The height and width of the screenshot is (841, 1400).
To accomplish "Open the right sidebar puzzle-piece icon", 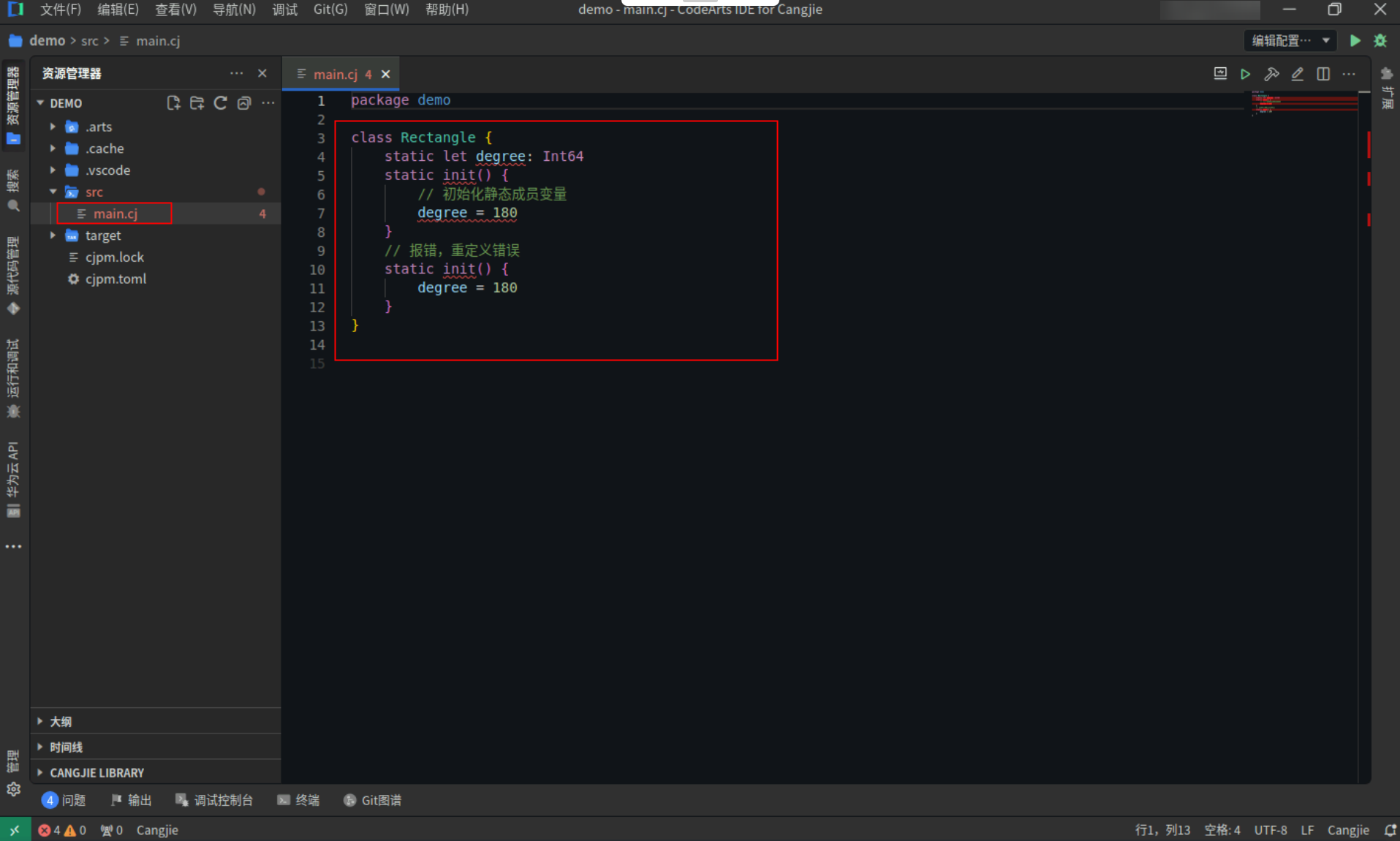I will coord(1386,73).
